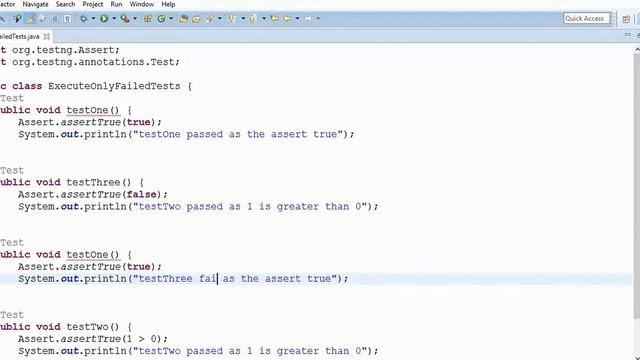
Task: Run the program with green Run icon
Action: point(104,18)
